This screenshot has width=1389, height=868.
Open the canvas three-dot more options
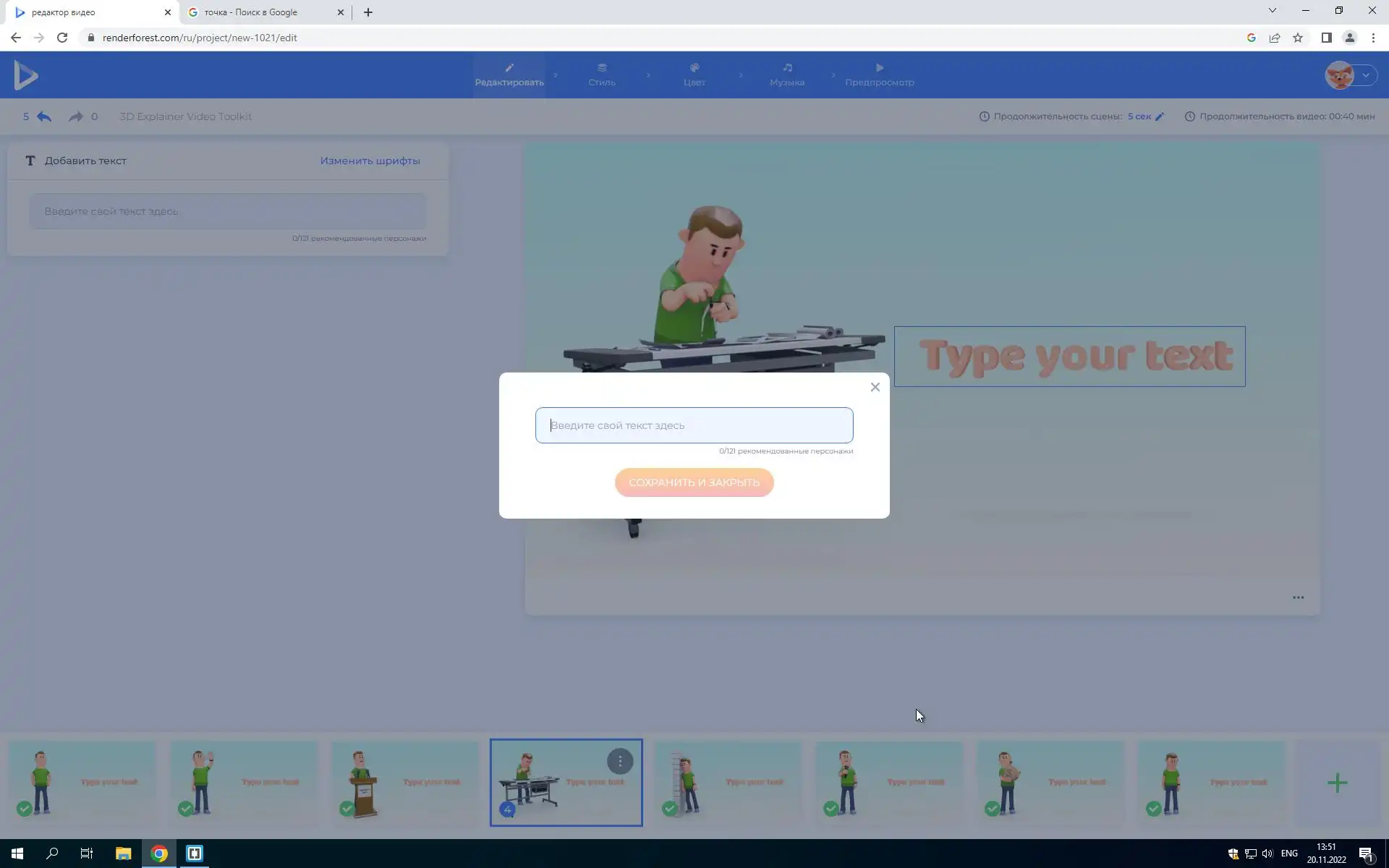[x=1298, y=597]
